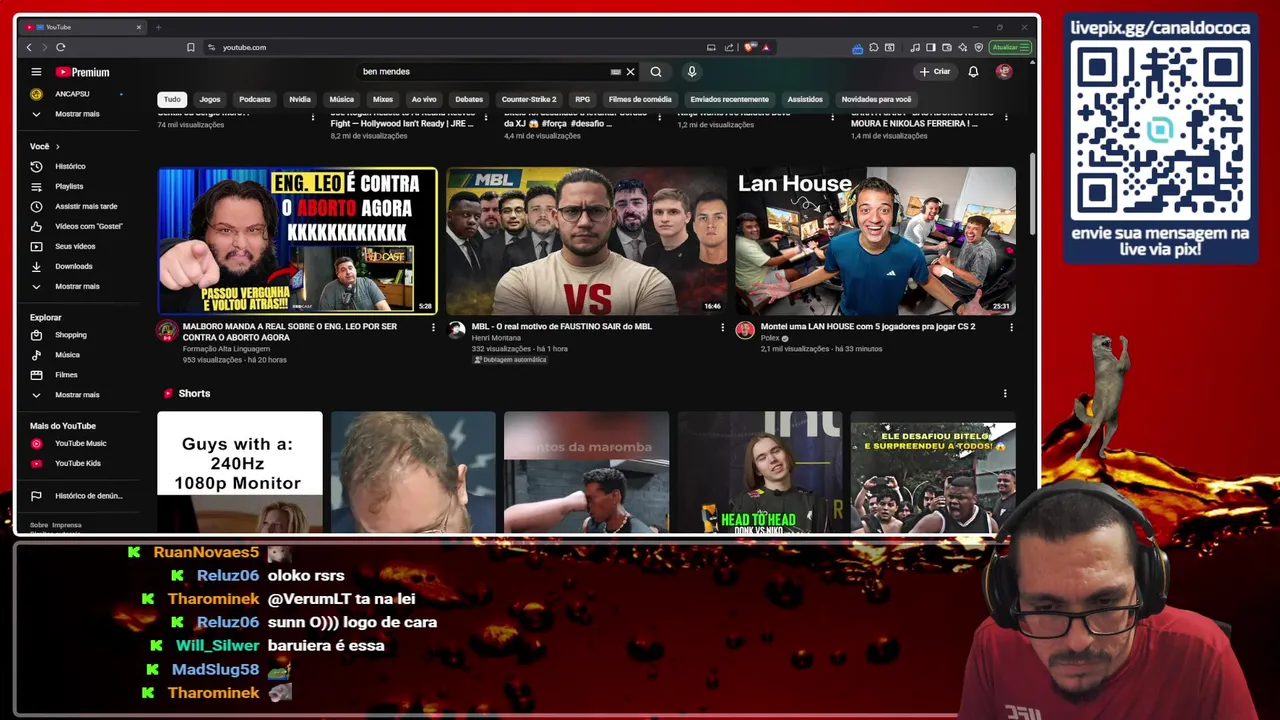Click the magnifier search button
This screenshot has width=1280, height=720.
pyautogui.click(x=656, y=72)
